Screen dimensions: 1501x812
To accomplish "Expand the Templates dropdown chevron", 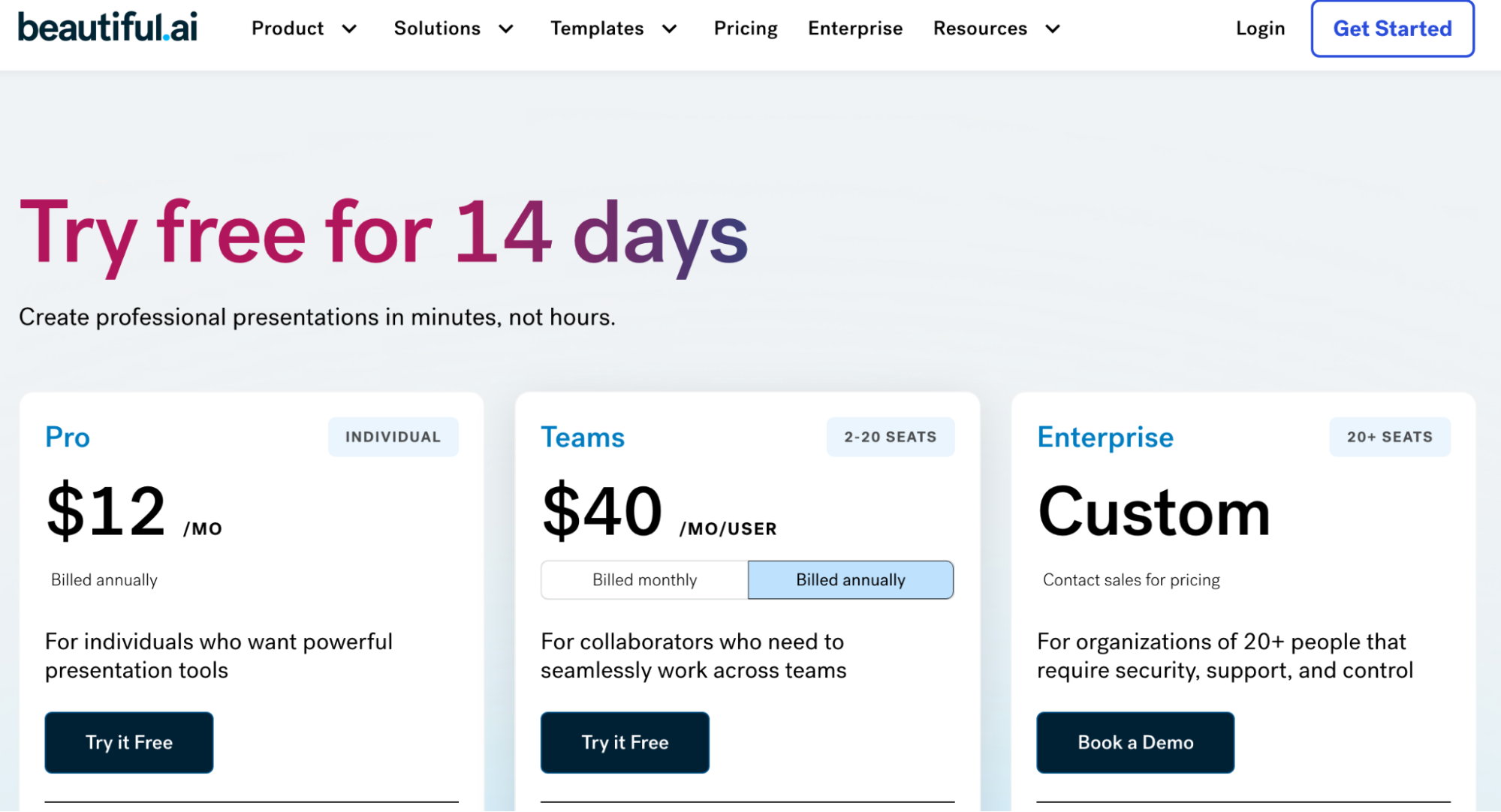I will [x=670, y=29].
